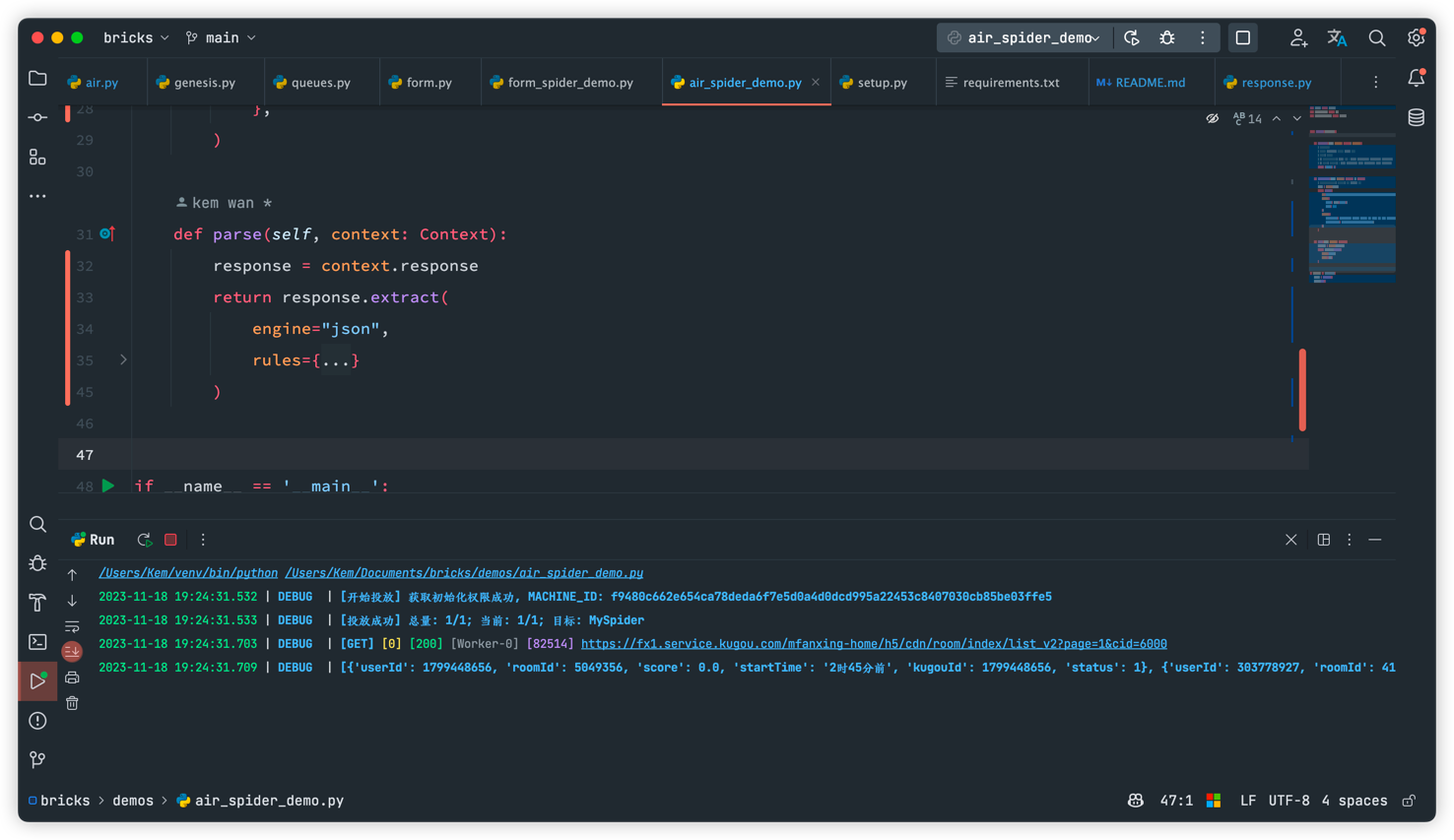
Task: Open Code With Me user icon
Action: pyautogui.click(x=1298, y=37)
